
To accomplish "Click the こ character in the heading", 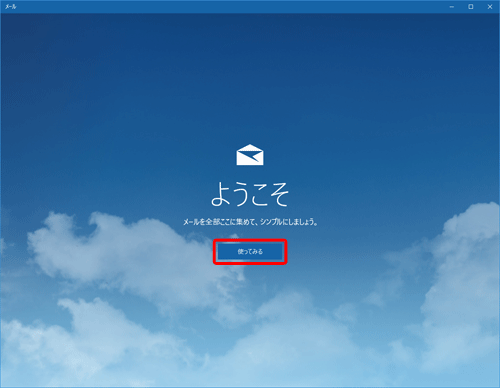I will click(x=259, y=195).
